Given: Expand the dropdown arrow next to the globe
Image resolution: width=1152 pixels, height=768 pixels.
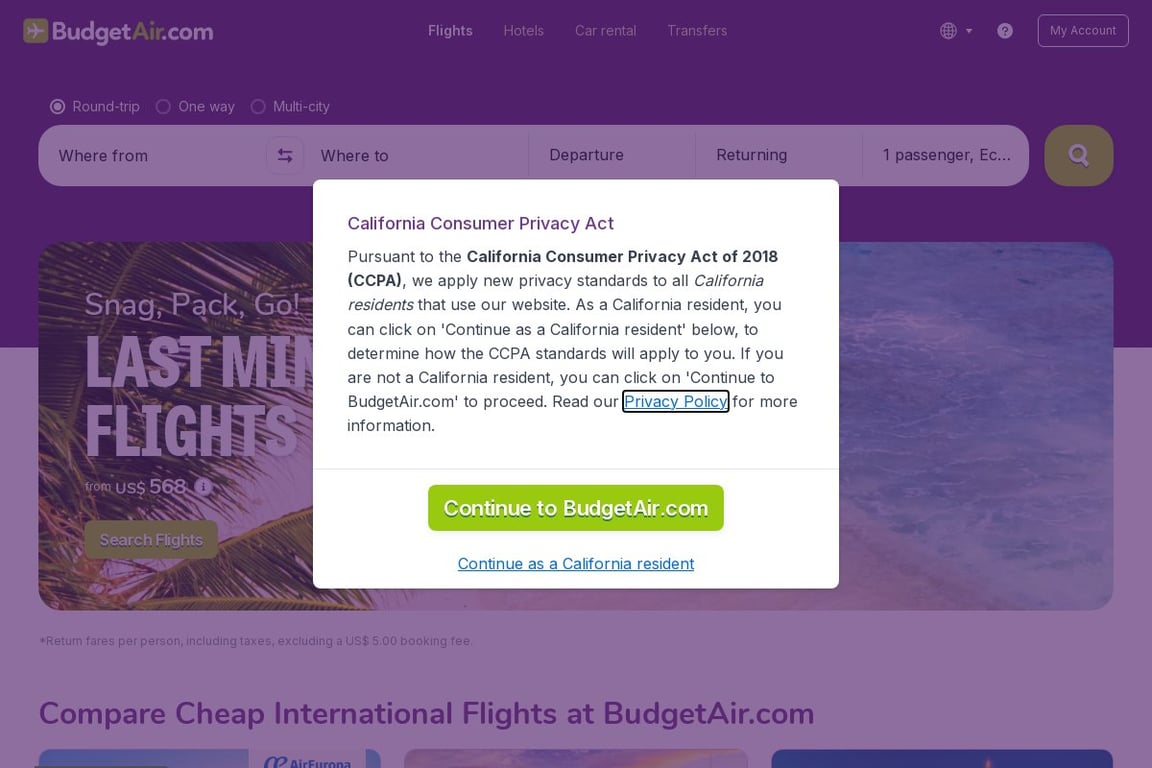Looking at the screenshot, I should coord(969,31).
